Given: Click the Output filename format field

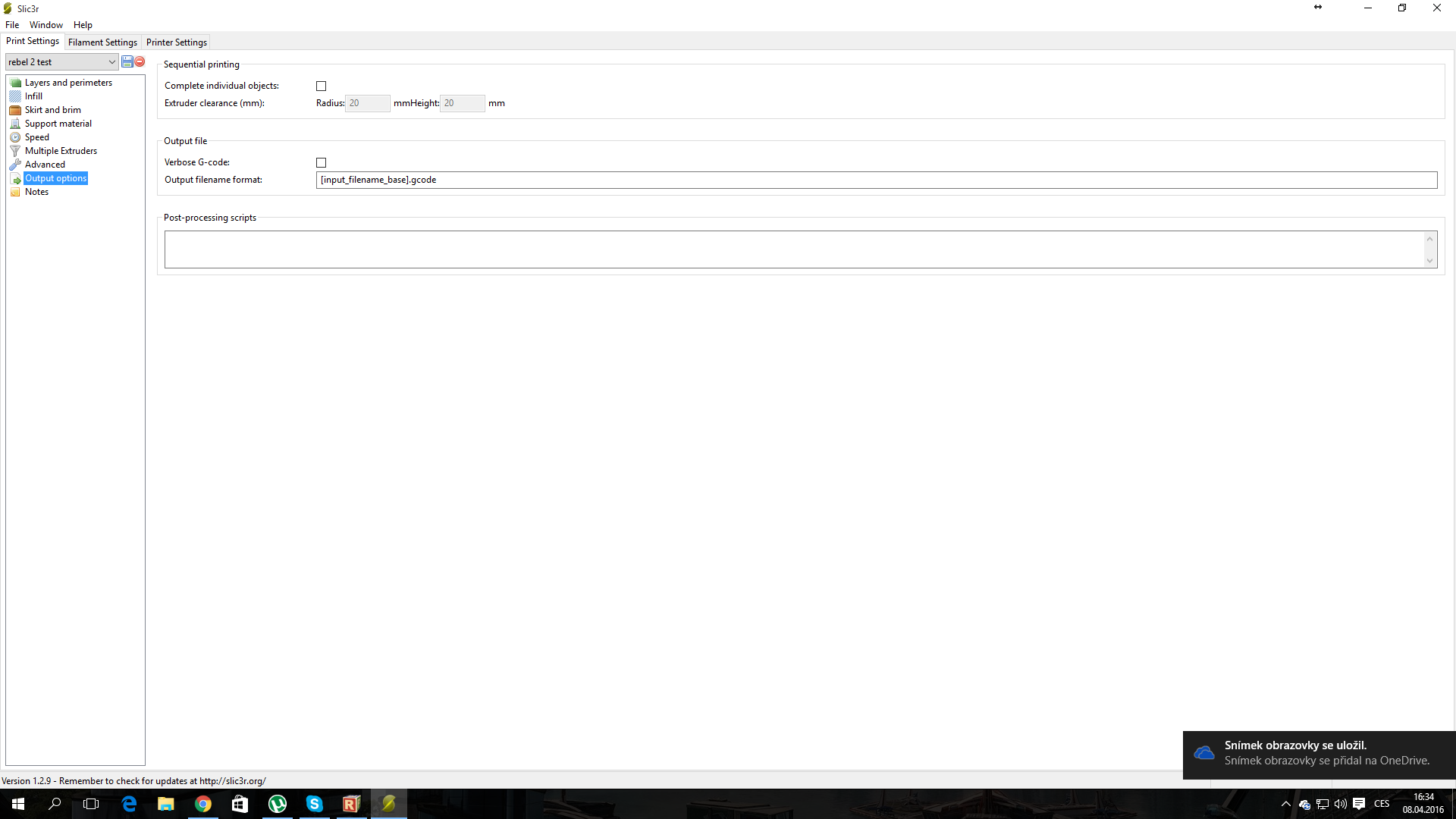Looking at the screenshot, I should 876,180.
